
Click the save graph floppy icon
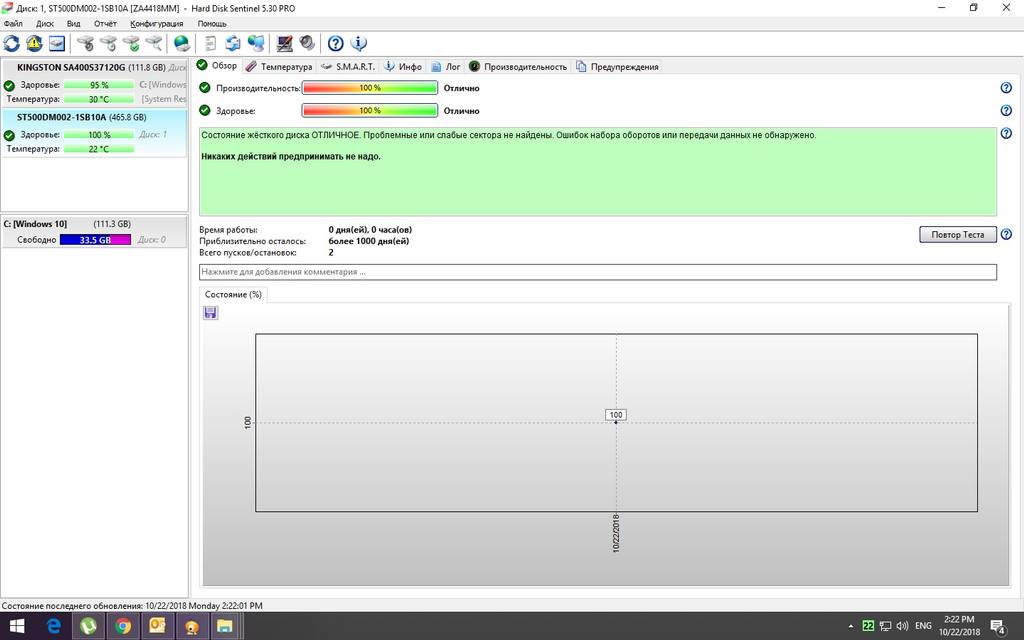(x=210, y=313)
